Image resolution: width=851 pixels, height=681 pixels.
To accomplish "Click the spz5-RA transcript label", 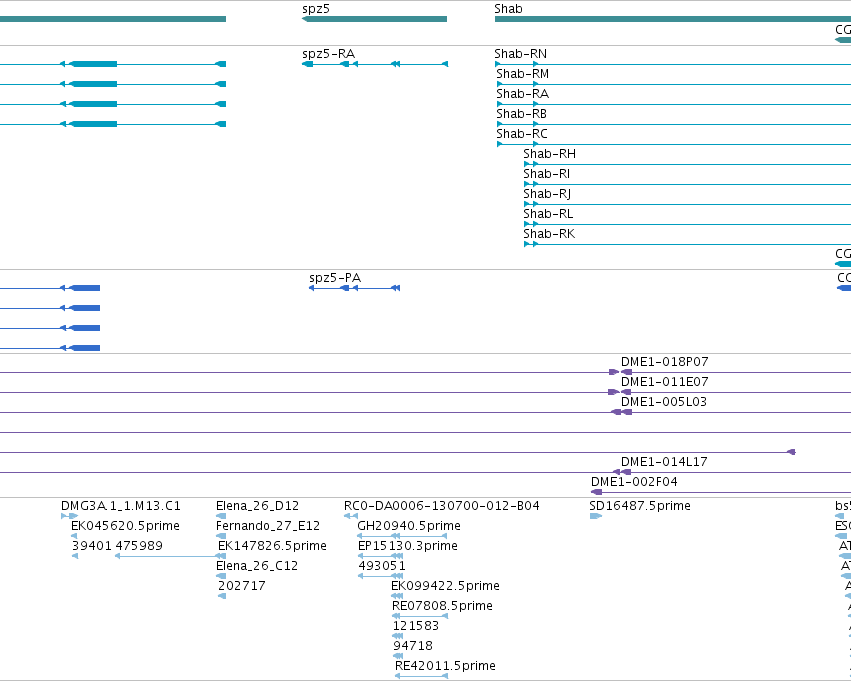I will tap(328, 54).
